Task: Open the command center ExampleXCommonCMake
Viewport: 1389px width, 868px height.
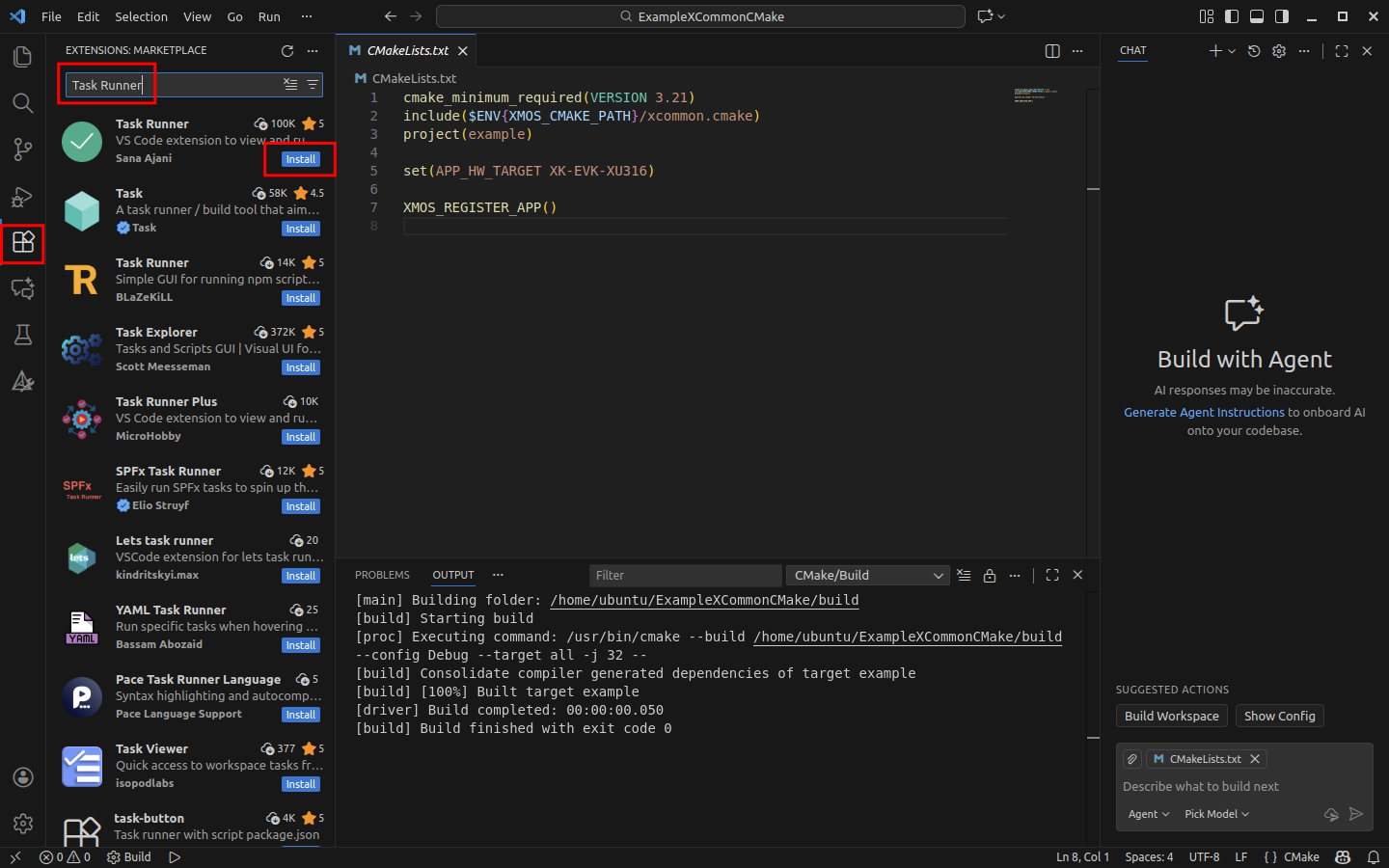Action: point(700,16)
